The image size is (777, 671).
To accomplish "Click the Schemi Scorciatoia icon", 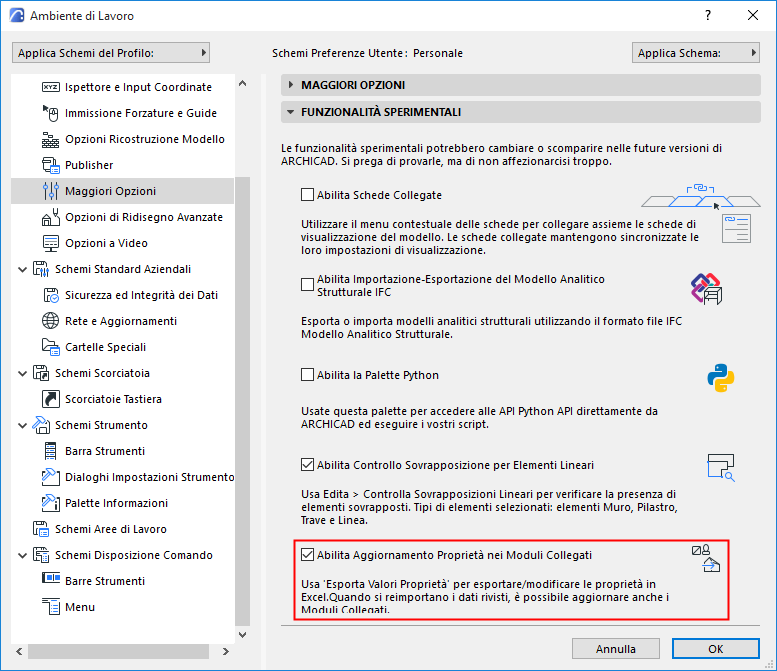I will (x=41, y=373).
